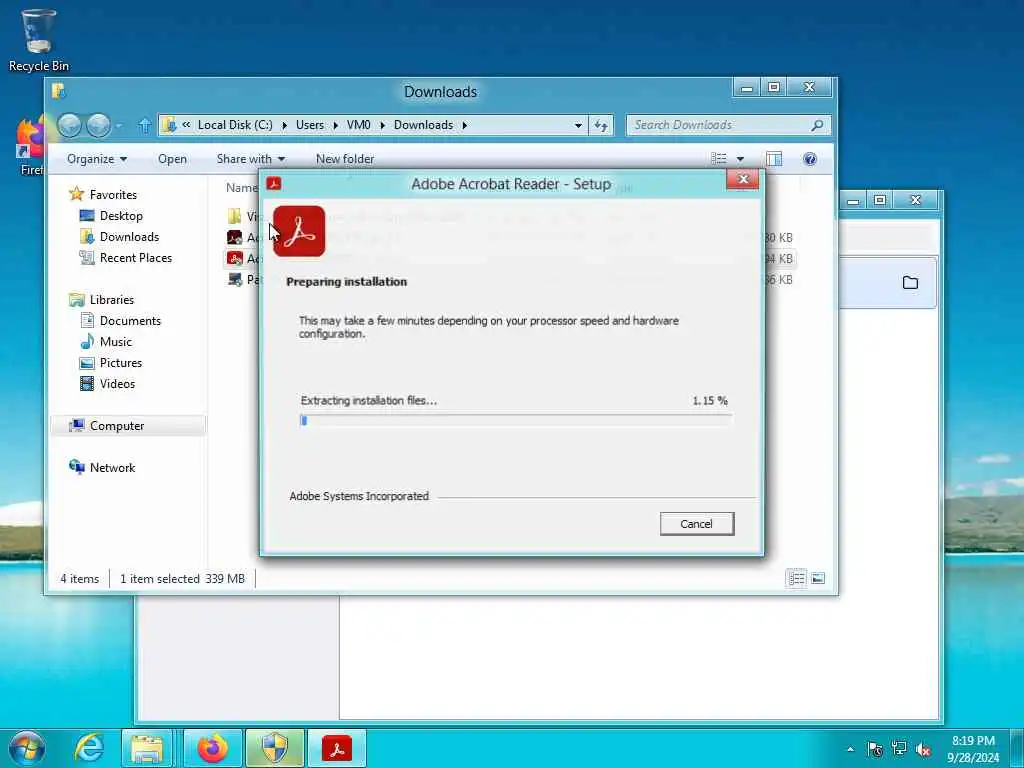Select Local Disk (C:) in address path
This screenshot has width=1024, height=768.
click(x=235, y=125)
